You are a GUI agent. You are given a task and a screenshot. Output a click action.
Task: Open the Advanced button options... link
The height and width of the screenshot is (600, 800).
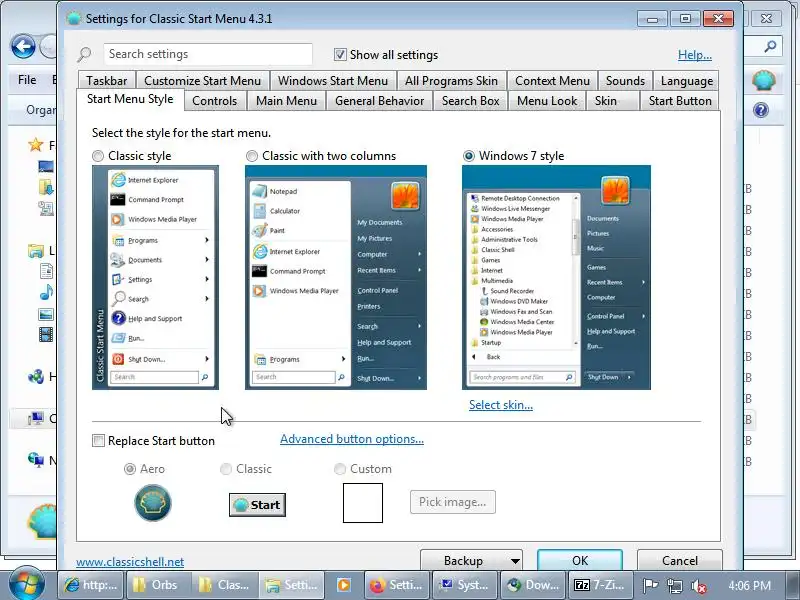(352, 439)
